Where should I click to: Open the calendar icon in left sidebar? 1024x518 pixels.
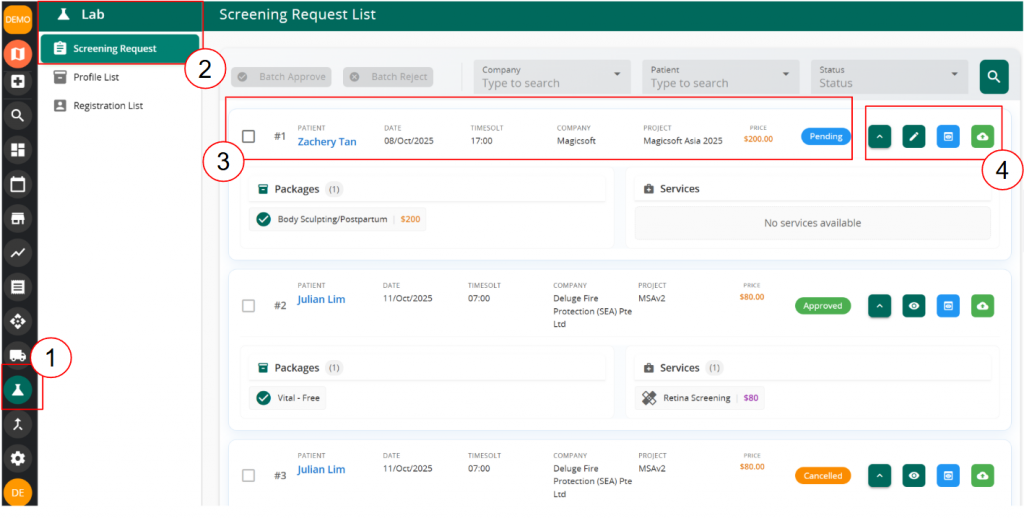tap(18, 184)
